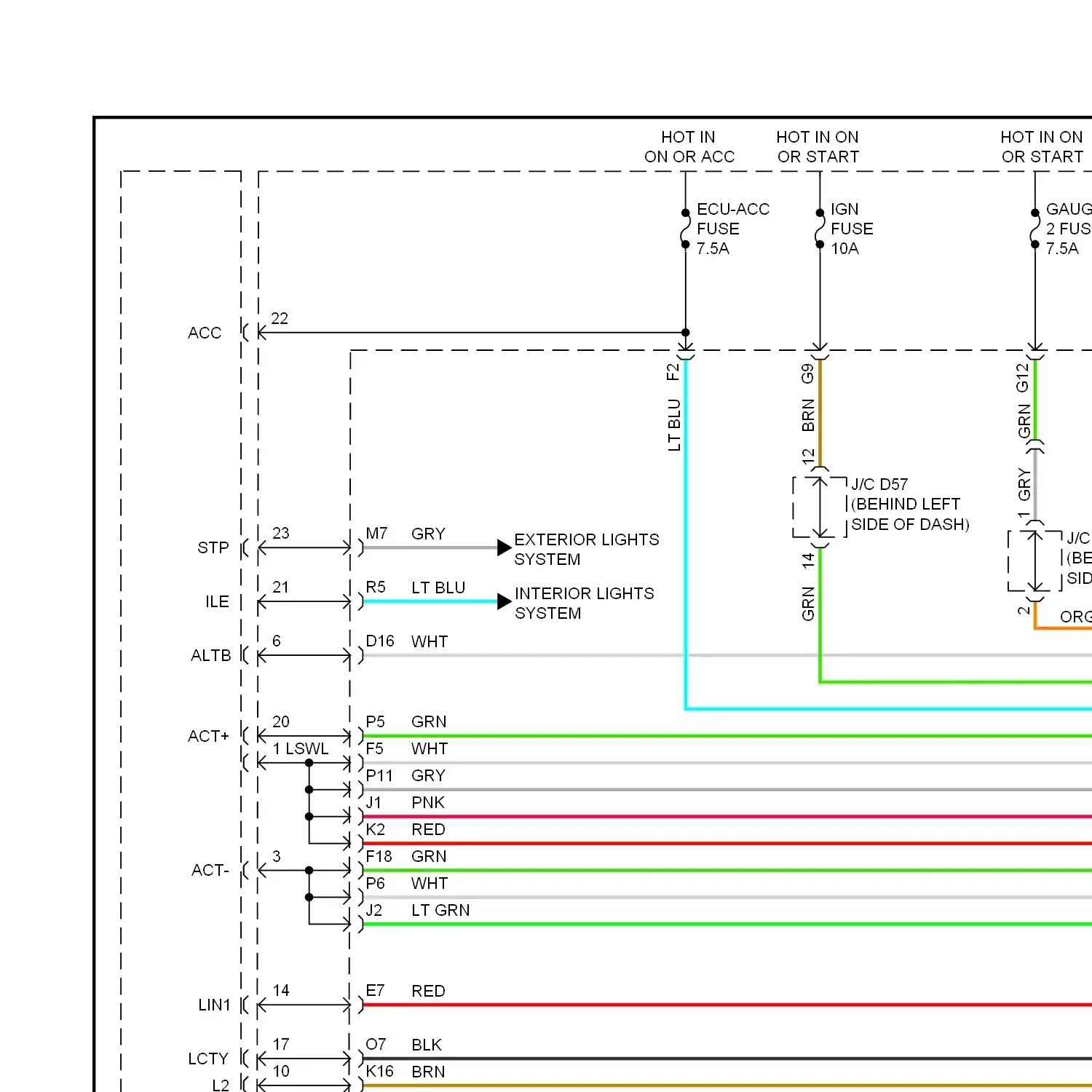This screenshot has height=1092, width=1092.
Task: Click the vertical LT BLU wire label
Action: coord(674,425)
